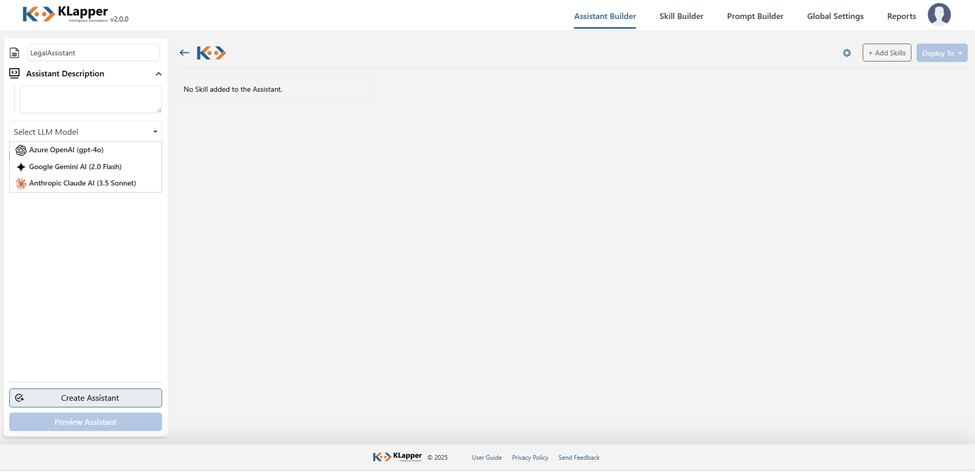Click the © 2025 footer text
This screenshot has width=975, height=472.
[x=437, y=458]
